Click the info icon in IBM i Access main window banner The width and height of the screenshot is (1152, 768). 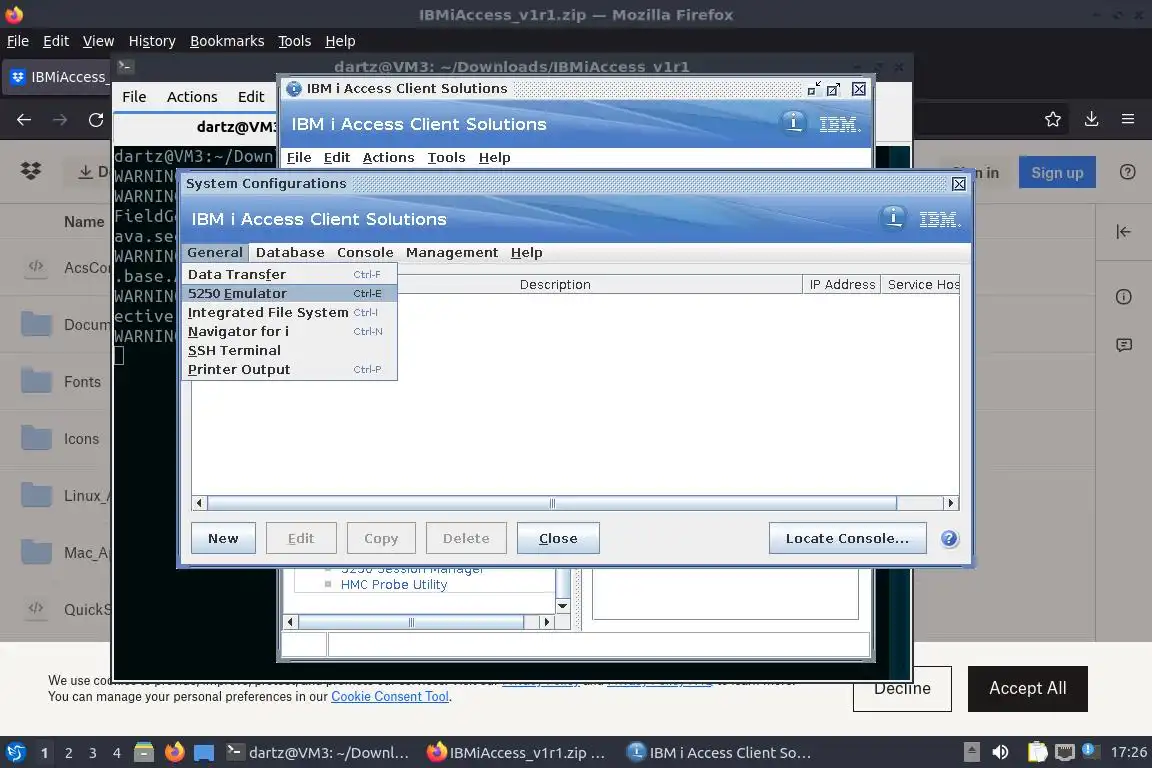pyautogui.click(x=793, y=123)
